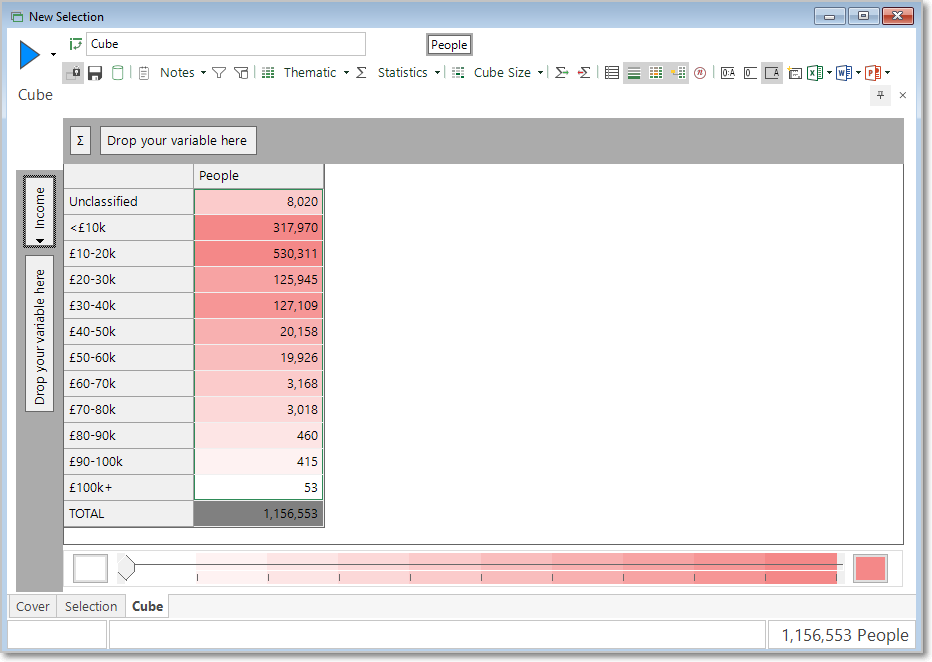The image size is (932, 662).
Task: Pin the Cube panel
Action: (x=880, y=95)
